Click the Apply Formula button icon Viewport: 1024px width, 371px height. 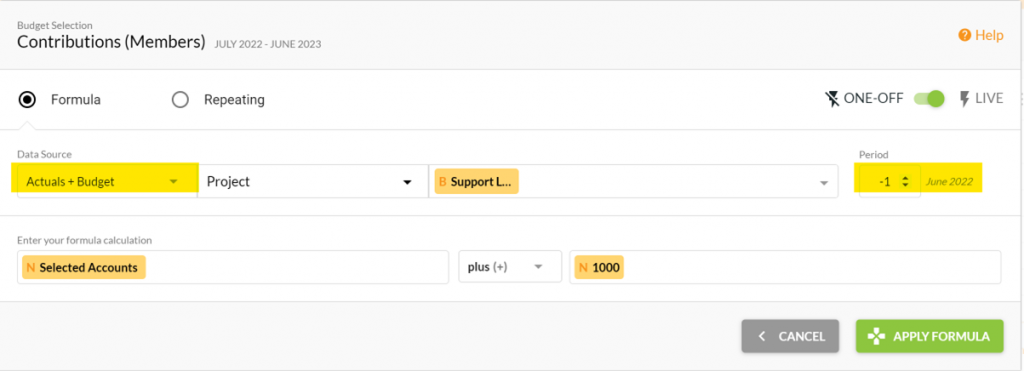point(876,336)
